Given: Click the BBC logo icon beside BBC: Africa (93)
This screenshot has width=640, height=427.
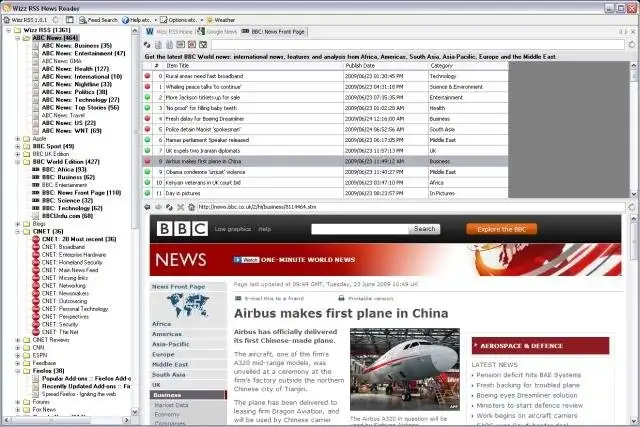Looking at the screenshot, I should (x=36, y=169).
